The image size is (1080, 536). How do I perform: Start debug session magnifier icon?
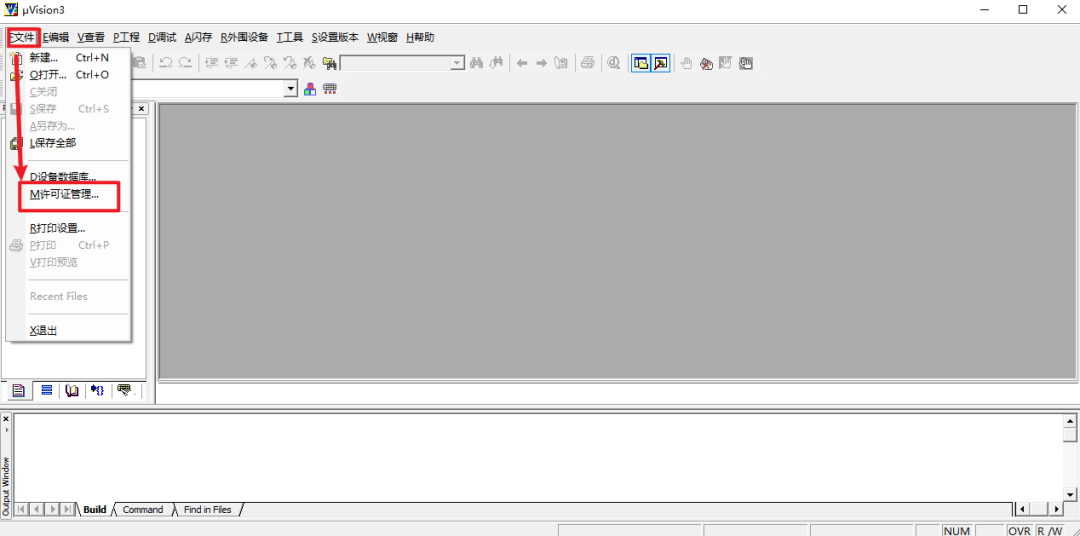pyautogui.click(x=614, y=63)
